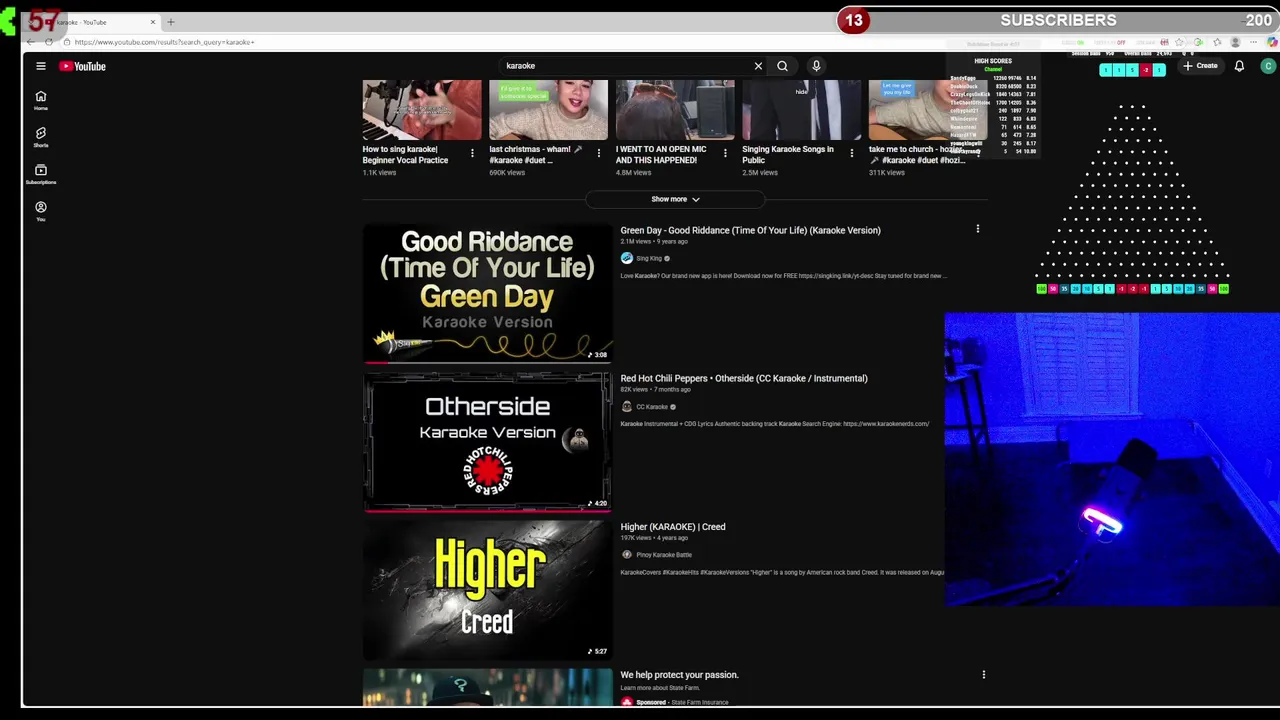Open menu for Open Mic short

[725, 153]
